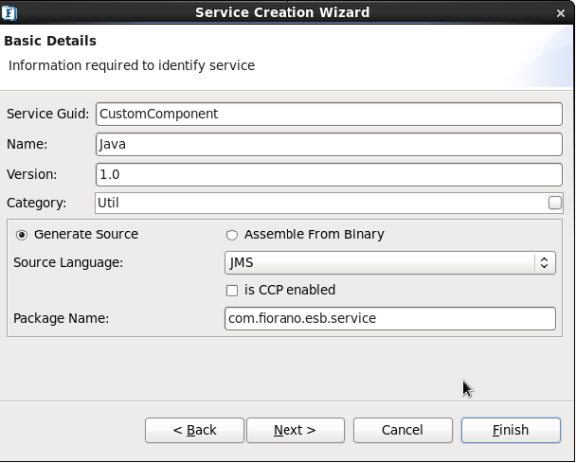Image resolution: width=576 pixels, height=463 pixels.
Task: Cancel the service creation wizard
Action: click(x=403, y=430)
